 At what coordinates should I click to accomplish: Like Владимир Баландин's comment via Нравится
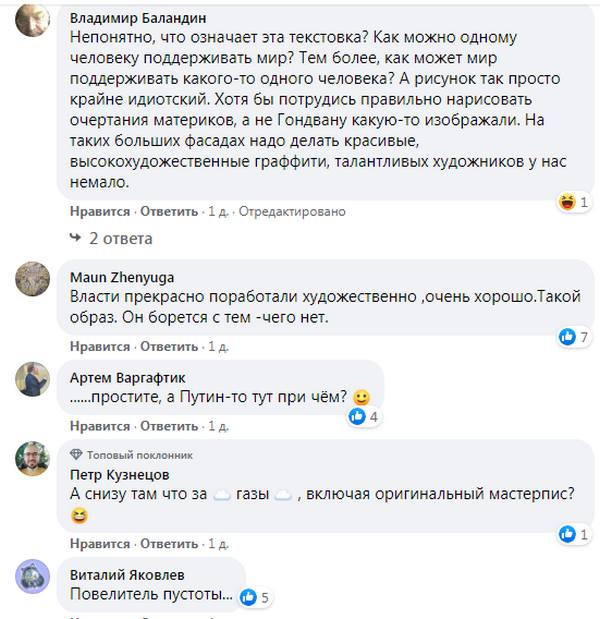pyautogui.click(x=100, y=212)
